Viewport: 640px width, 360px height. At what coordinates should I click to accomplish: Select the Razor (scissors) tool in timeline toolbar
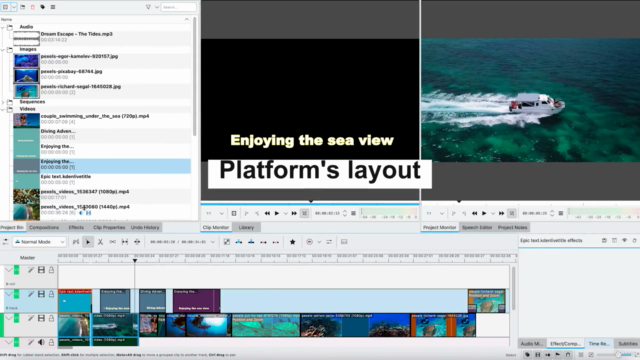100,242
